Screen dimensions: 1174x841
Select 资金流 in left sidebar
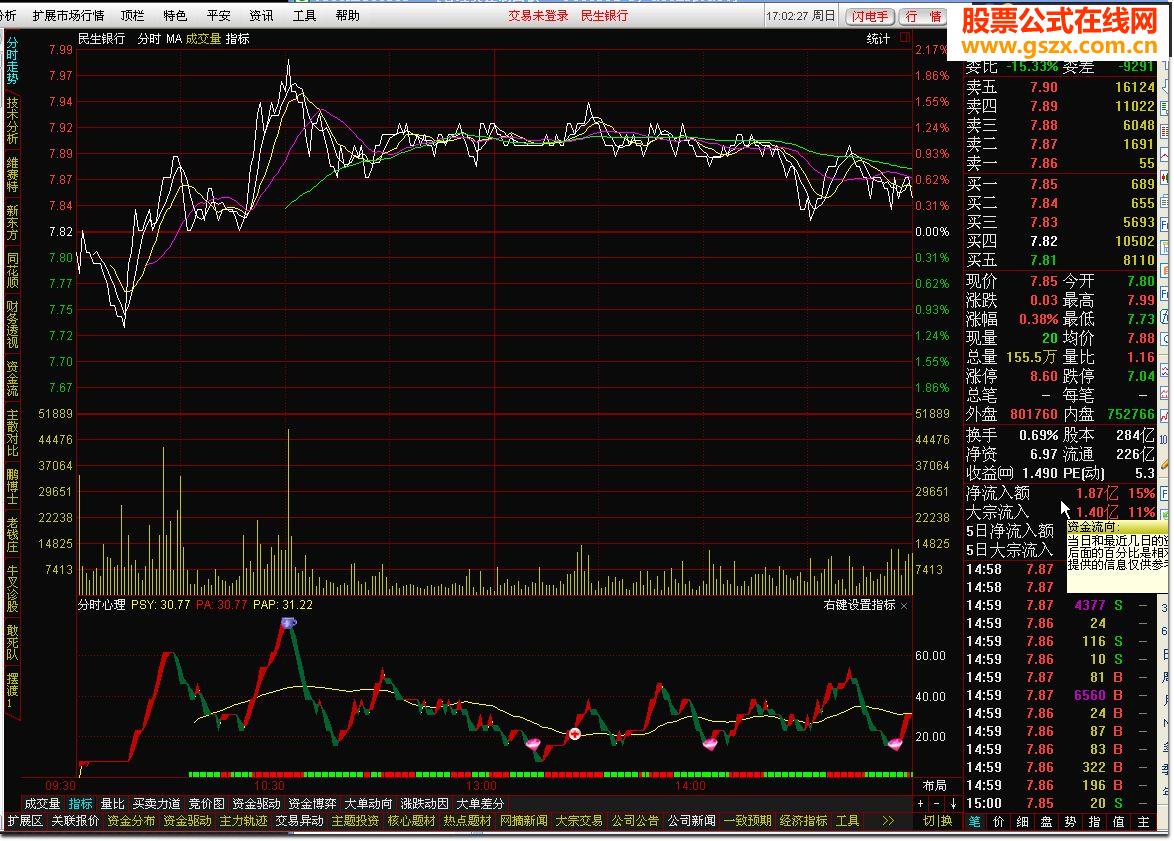[12, 378]
